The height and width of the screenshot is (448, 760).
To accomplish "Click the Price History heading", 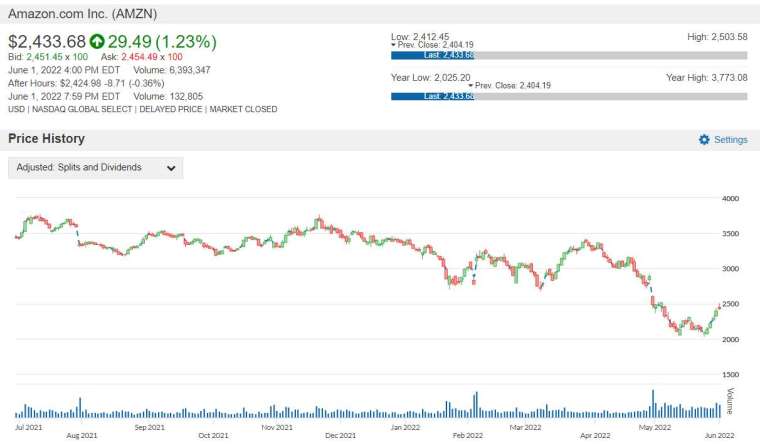I will tap(46, 139).
